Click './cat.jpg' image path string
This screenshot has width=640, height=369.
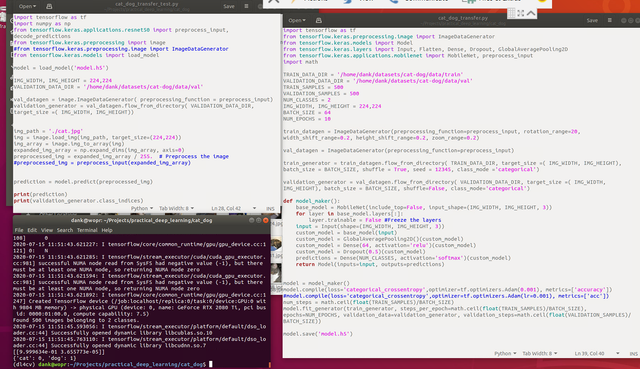[x=66, y=131]
